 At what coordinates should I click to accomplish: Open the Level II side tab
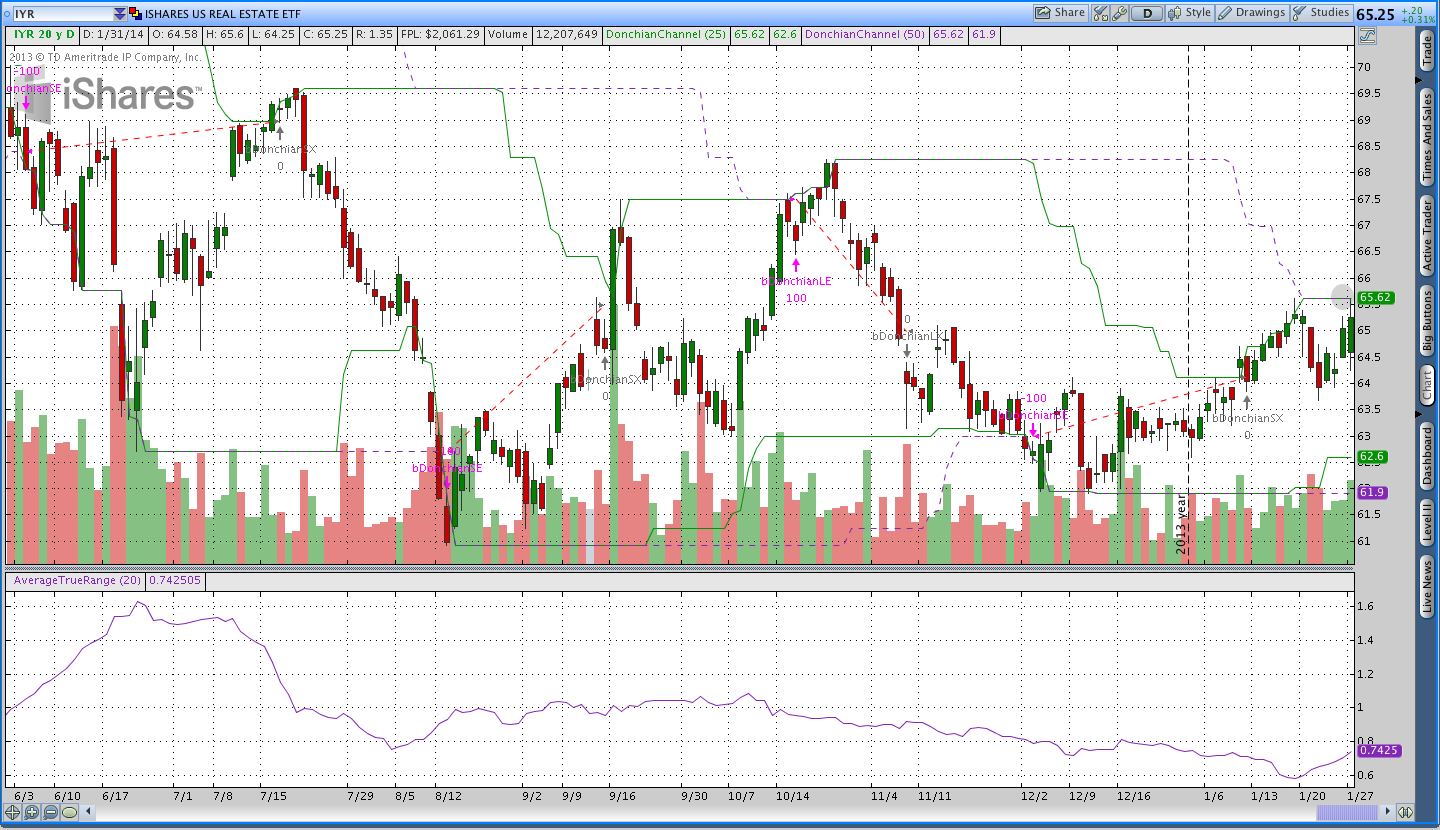pyautogui.click(x=1427, y=525)
